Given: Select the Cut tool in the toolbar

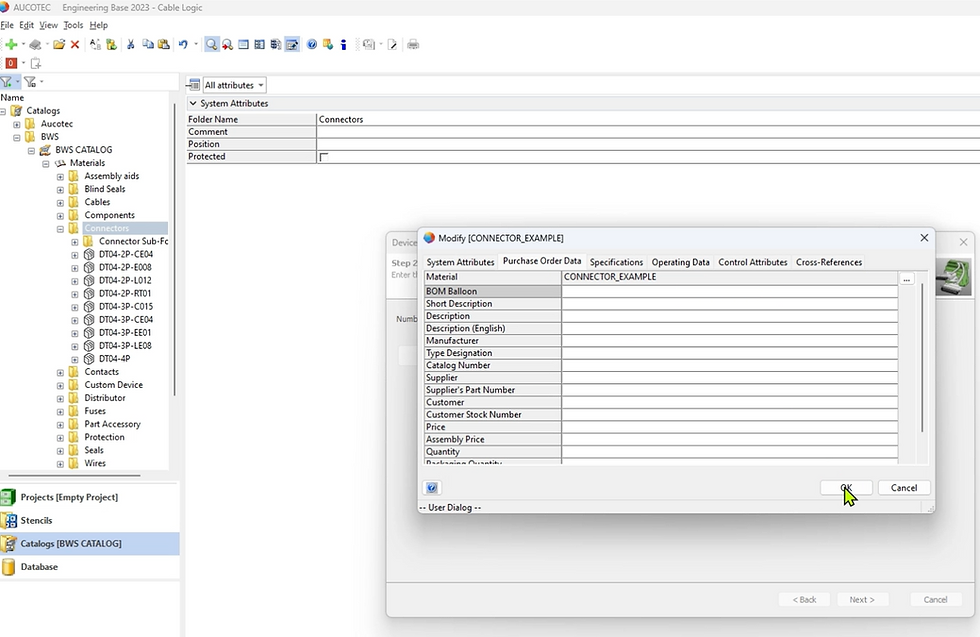Looking at the screenshot, I should [131, 44].
